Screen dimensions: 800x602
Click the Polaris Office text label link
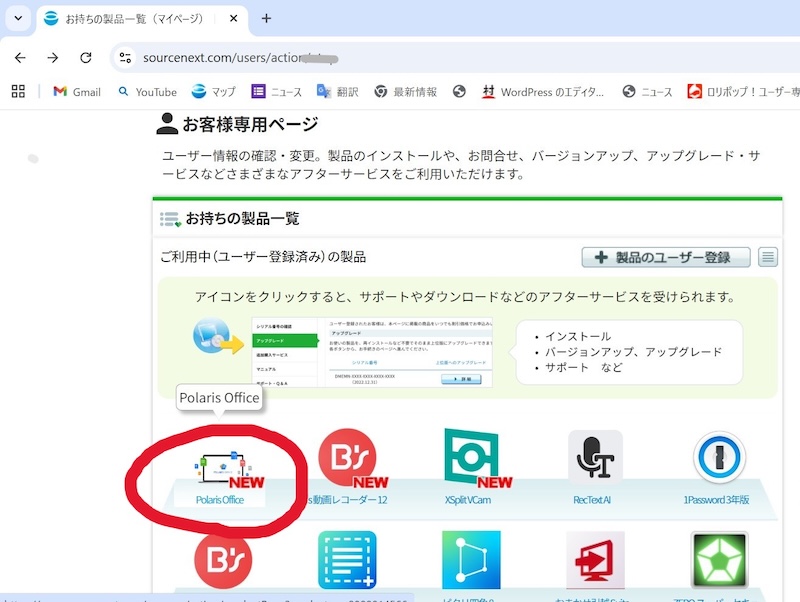[220, 499]
